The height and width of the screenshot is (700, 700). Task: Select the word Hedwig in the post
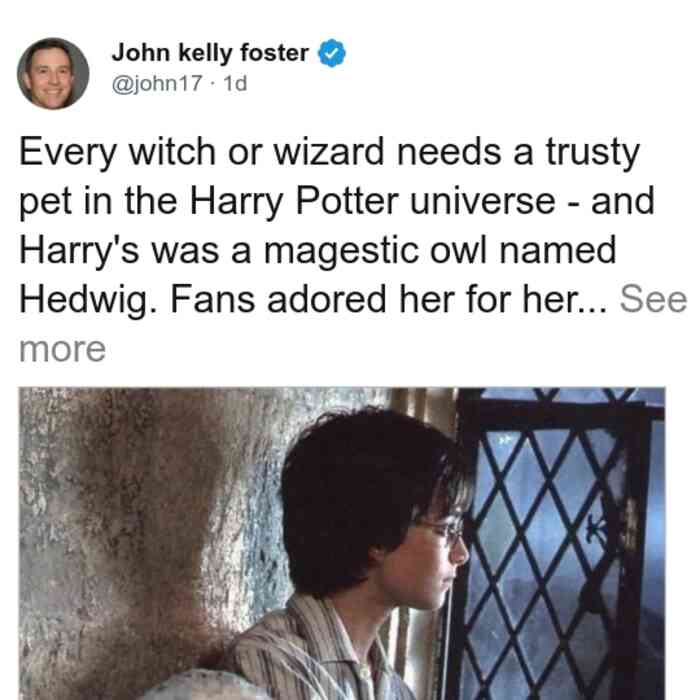coord(84,300)
